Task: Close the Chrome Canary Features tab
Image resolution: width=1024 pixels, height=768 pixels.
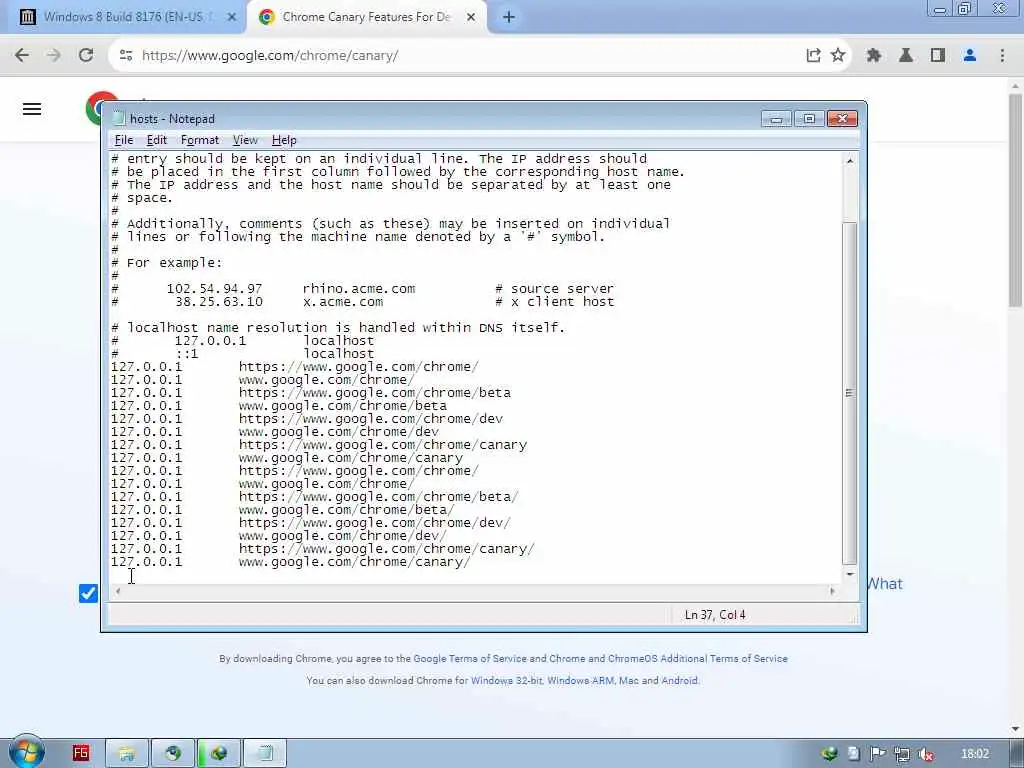Action: coord(471,18)
